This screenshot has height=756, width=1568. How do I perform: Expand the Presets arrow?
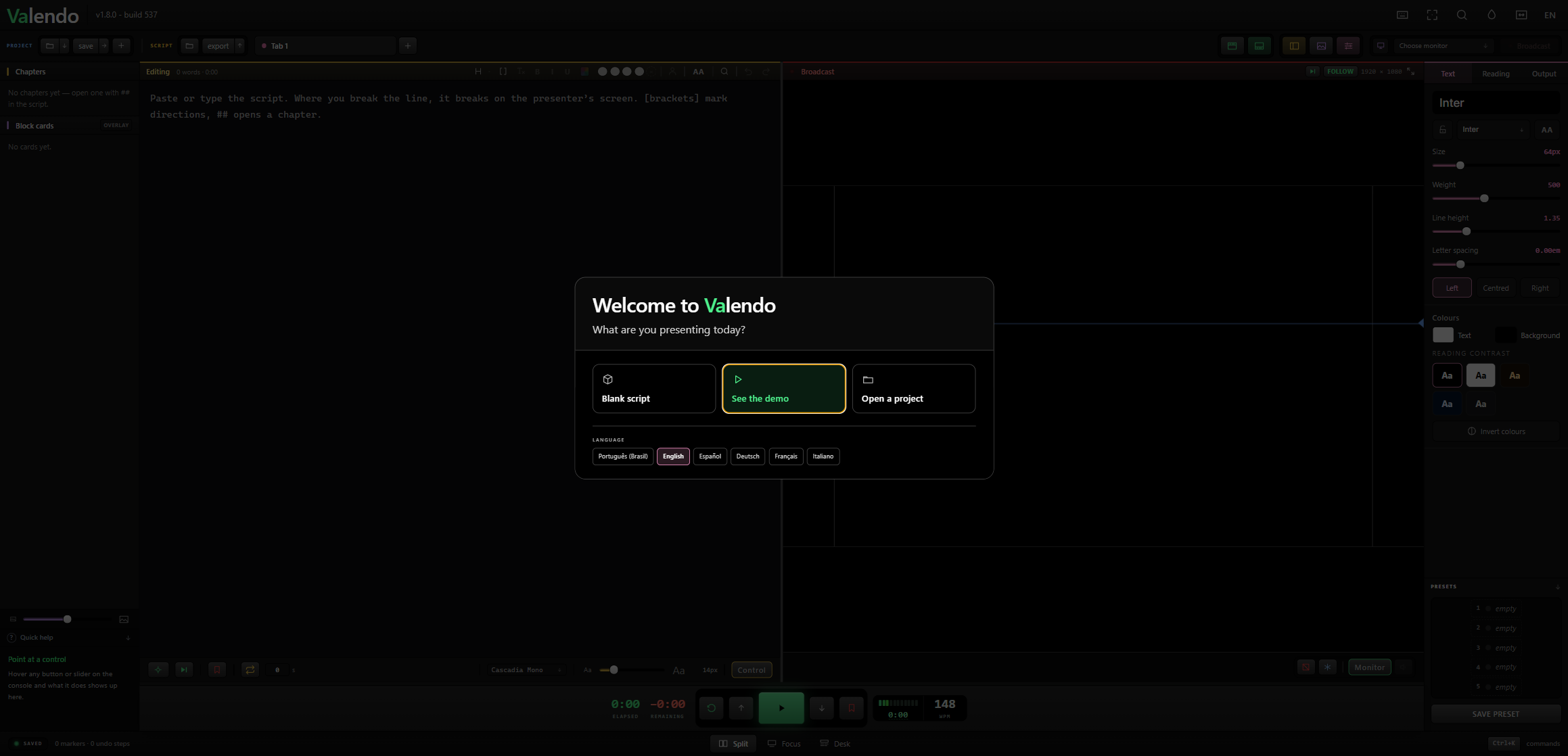(x=1558, y=587)
